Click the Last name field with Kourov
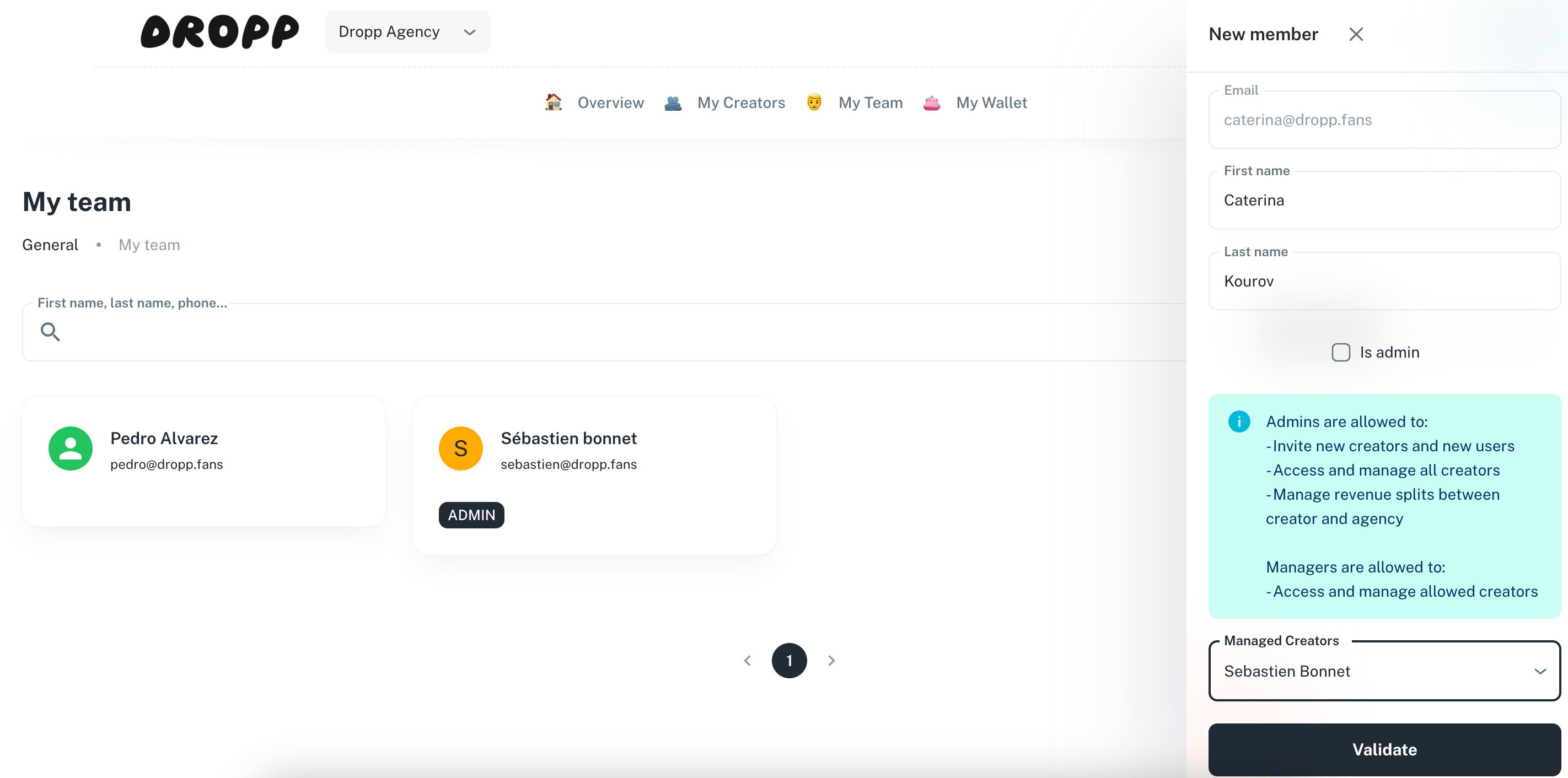1568x778 pixels. click(1384, 281)
